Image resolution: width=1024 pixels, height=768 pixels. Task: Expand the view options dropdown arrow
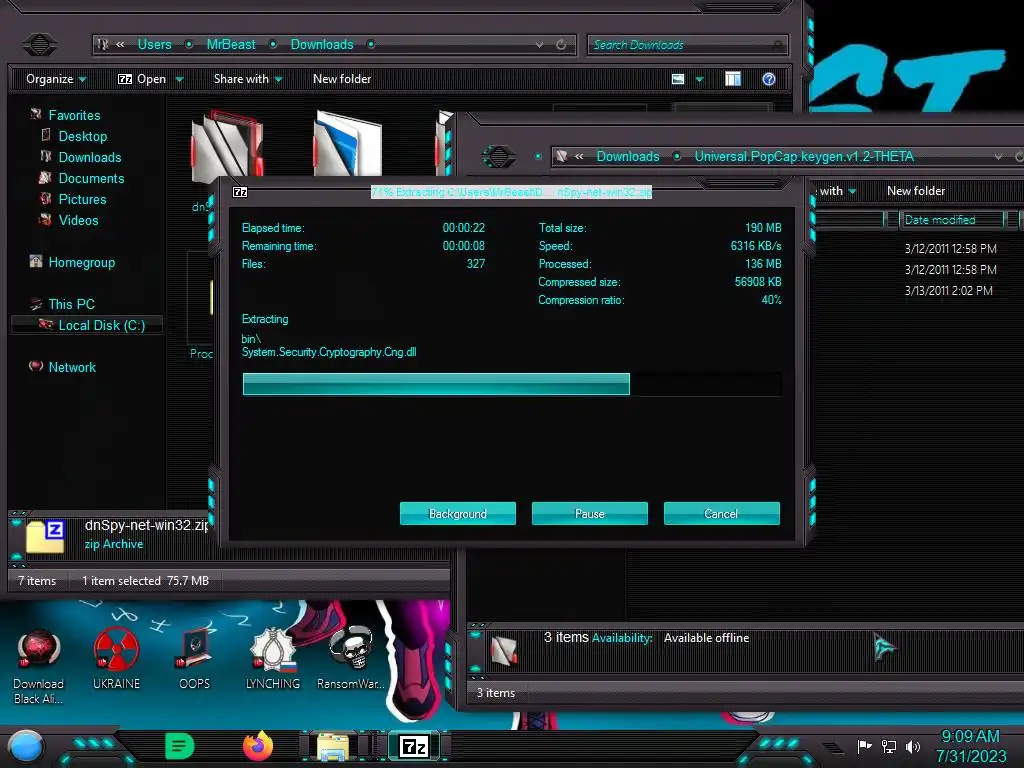pos(699,80)
